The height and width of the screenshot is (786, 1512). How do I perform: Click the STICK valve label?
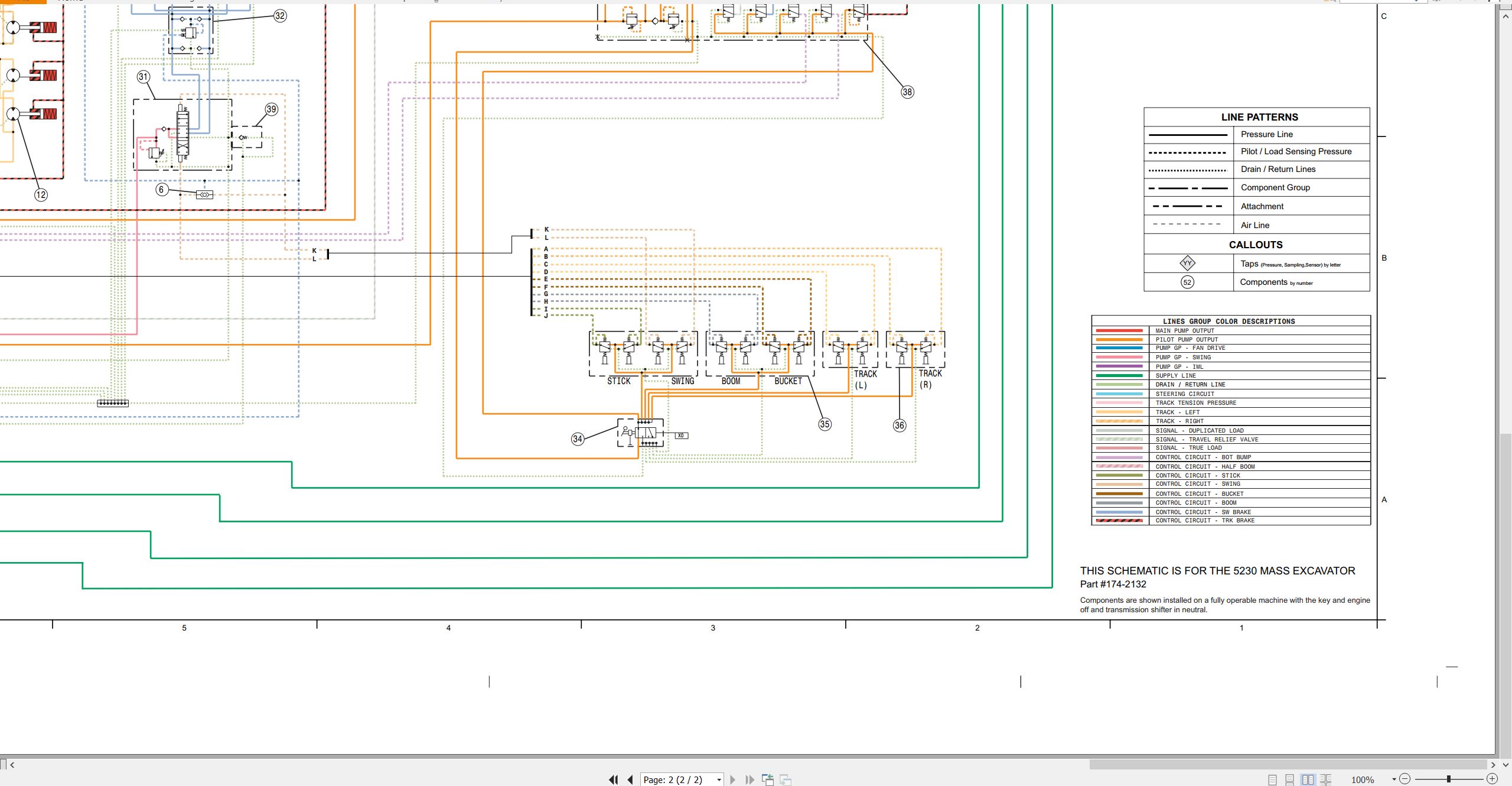[x=619, y=381]
